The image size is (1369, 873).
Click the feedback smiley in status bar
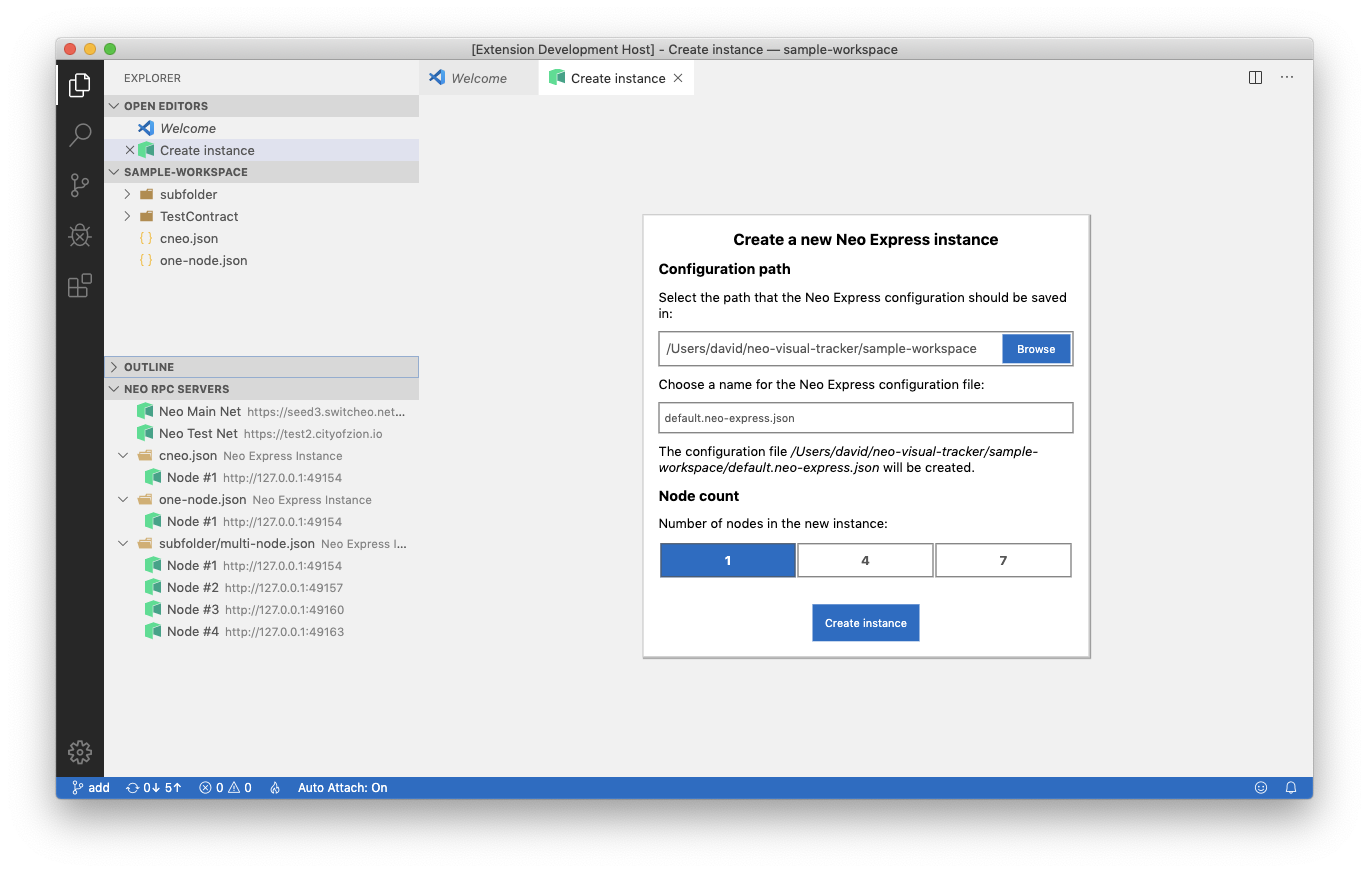coord(1261,788)
